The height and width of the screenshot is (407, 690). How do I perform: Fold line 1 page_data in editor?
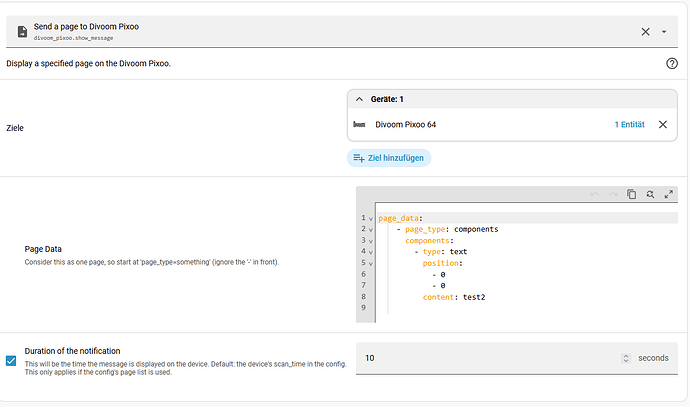[x=371, y=219]
